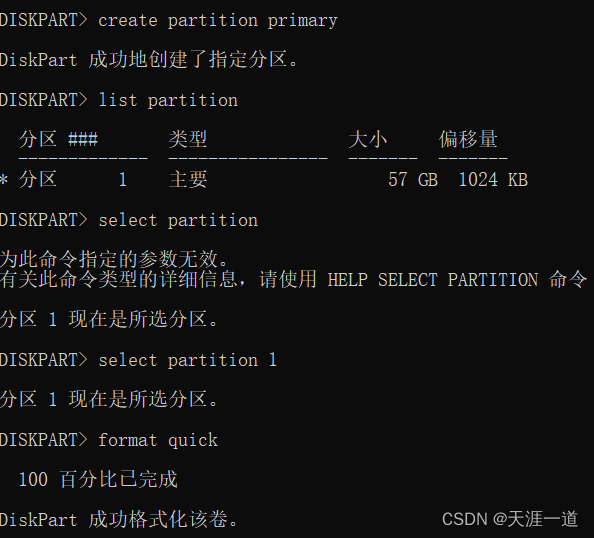
Task: Click the CSDN @天涯一道 watermark
Action: coord(510,519)
